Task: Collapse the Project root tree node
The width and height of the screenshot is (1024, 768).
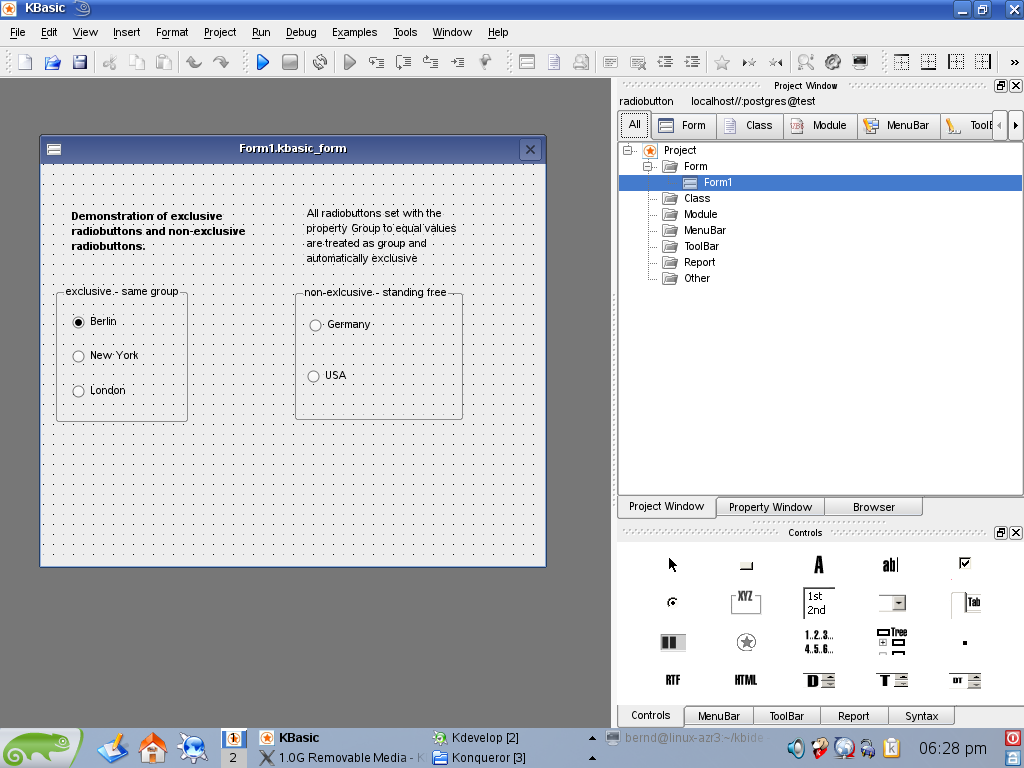Action: (628, 150)
